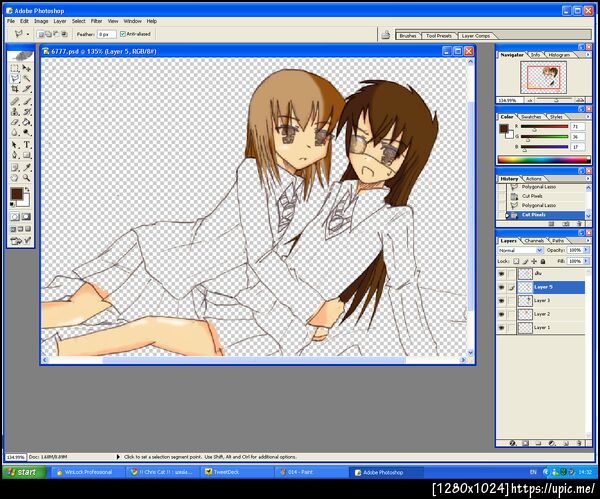Select the Polygonal Lasso tool in toolbox
Image resolution: width=600 pixels, height=499 pixels.
[15, 78]
